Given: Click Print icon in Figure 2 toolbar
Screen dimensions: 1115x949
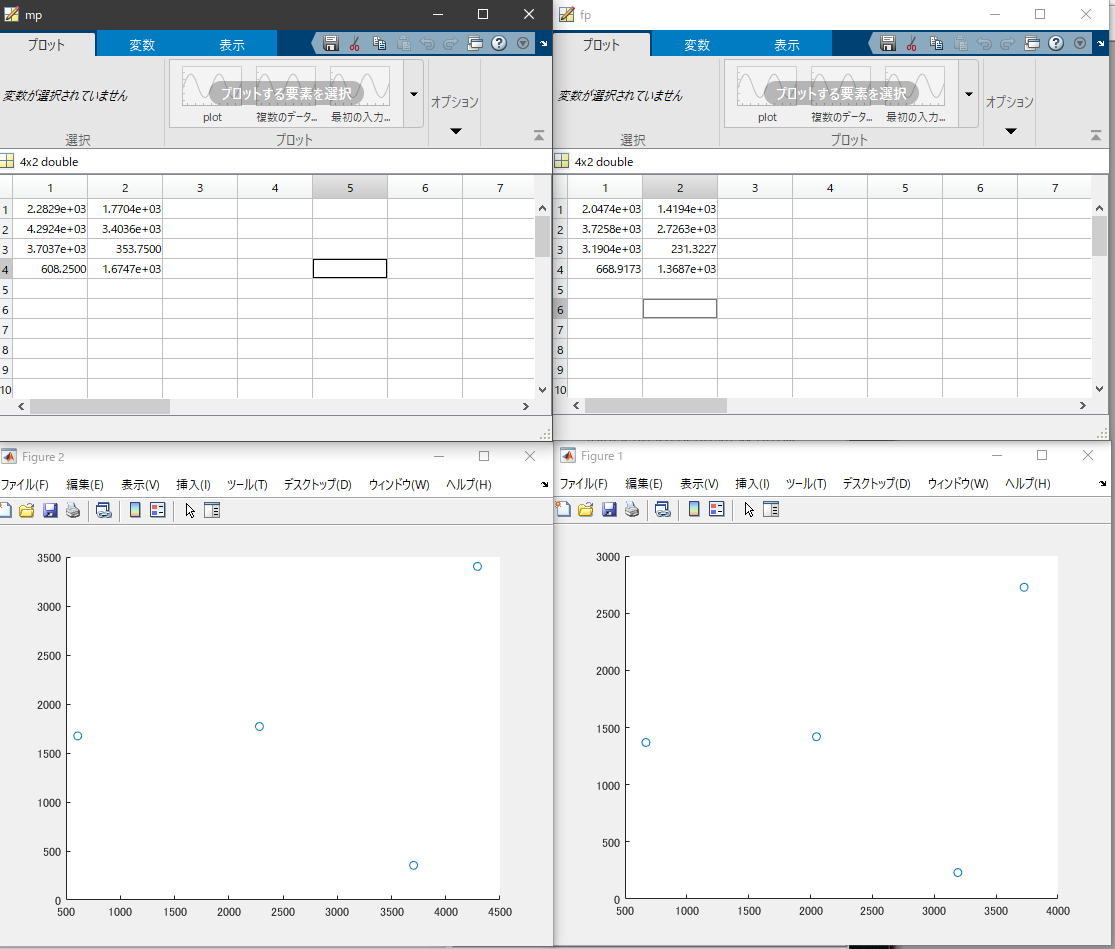Looking at the screenshot, I should [x=73, y=510].
